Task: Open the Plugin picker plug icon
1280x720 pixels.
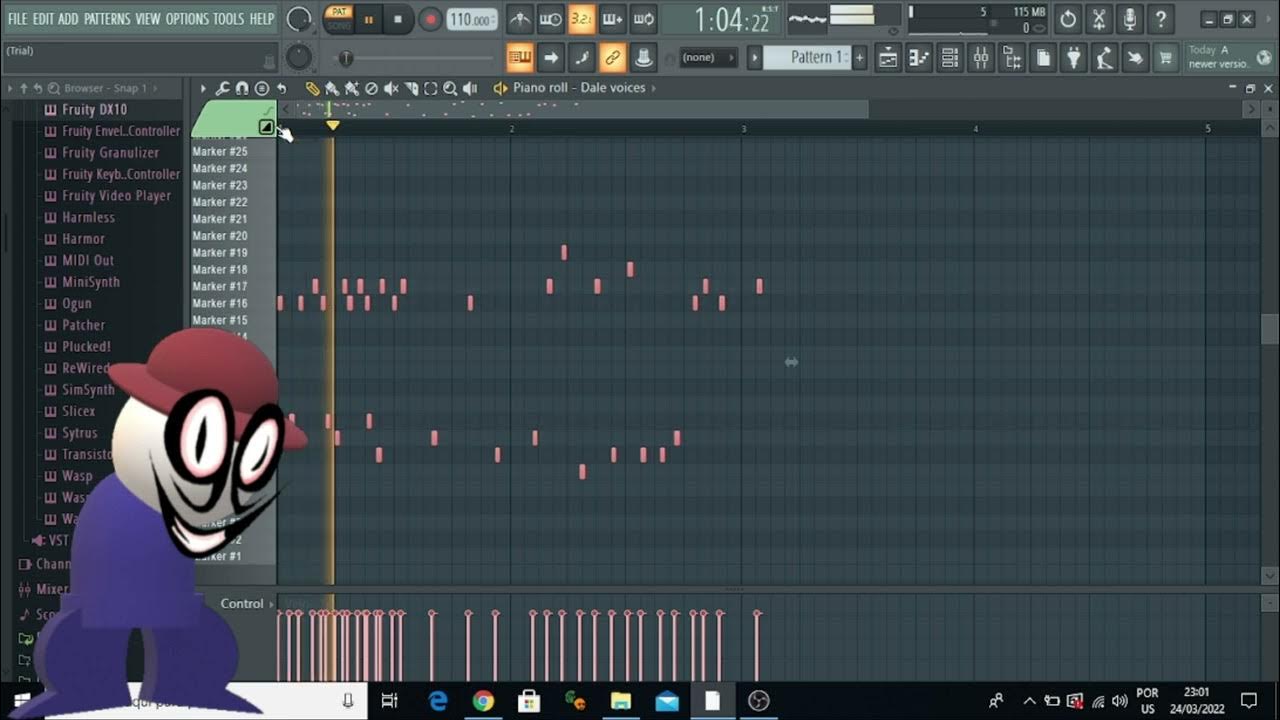Action: click(x=1074, y=58)
